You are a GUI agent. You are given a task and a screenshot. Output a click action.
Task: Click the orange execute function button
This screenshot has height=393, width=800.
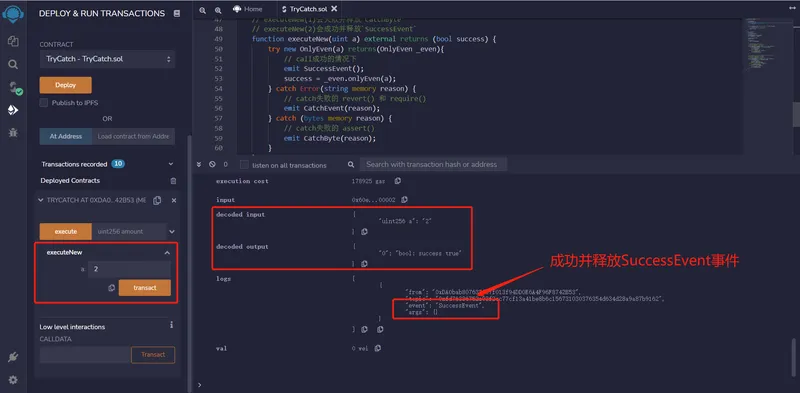[66, 232]
